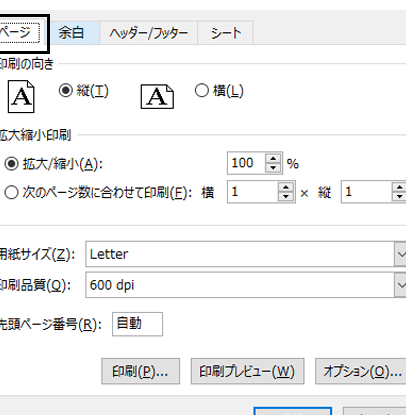Screen dimensions: 406x415
Task: Click the 印刷の向き section label
Action: 27,64
